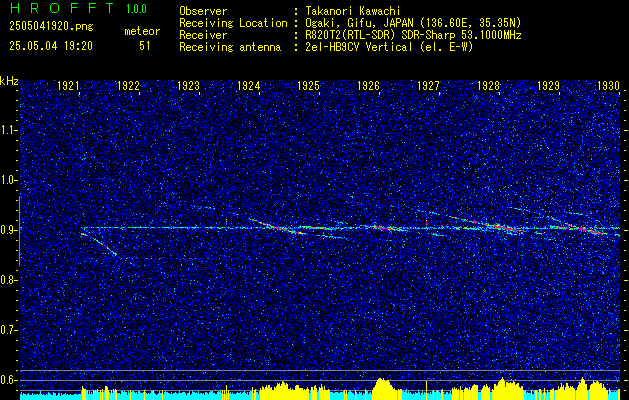
Task: Click the file name 2505041920.png
Action: (51, 27)
